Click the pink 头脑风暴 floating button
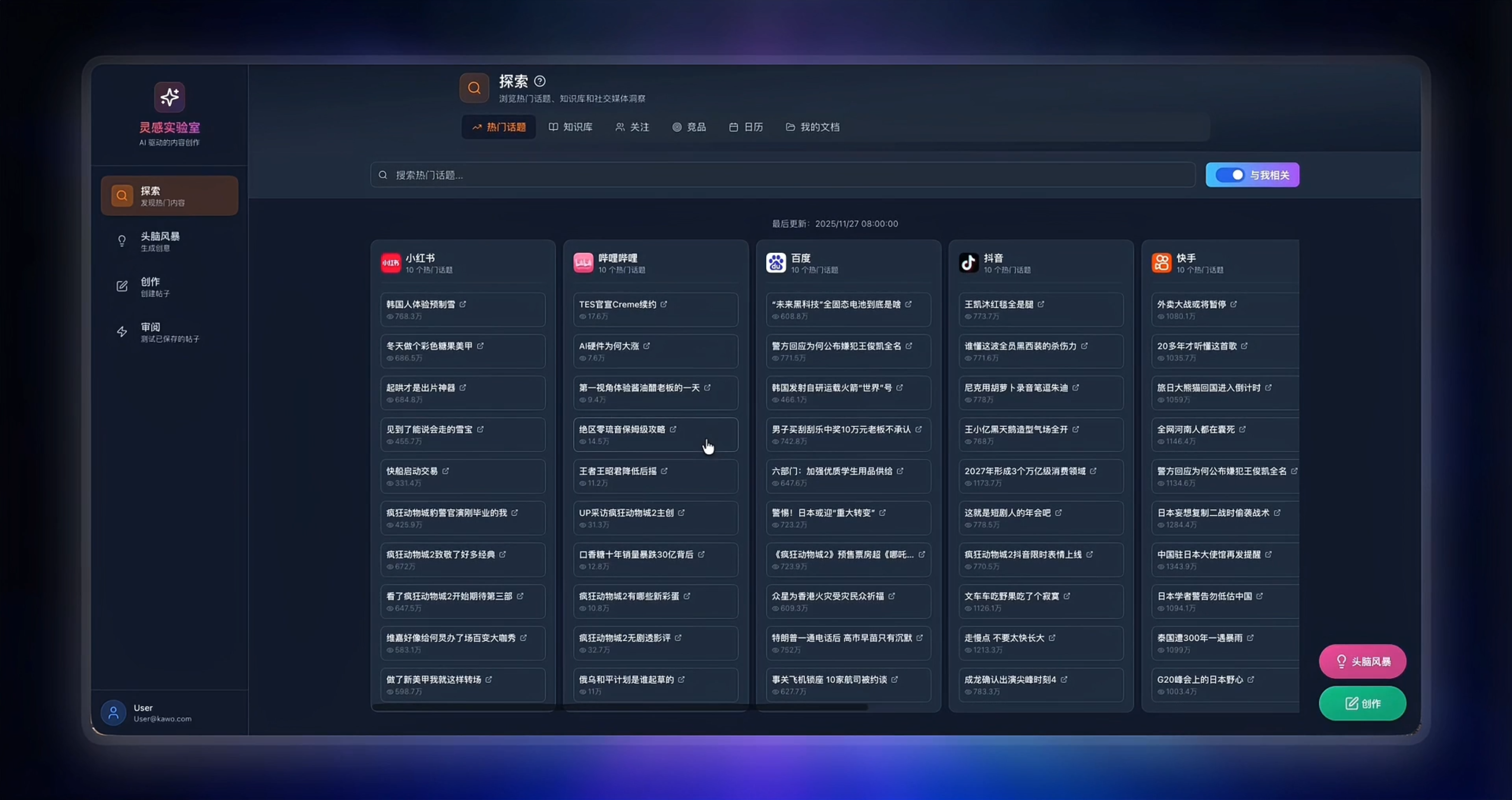Screen dimensions: 1512x800 1362,661
